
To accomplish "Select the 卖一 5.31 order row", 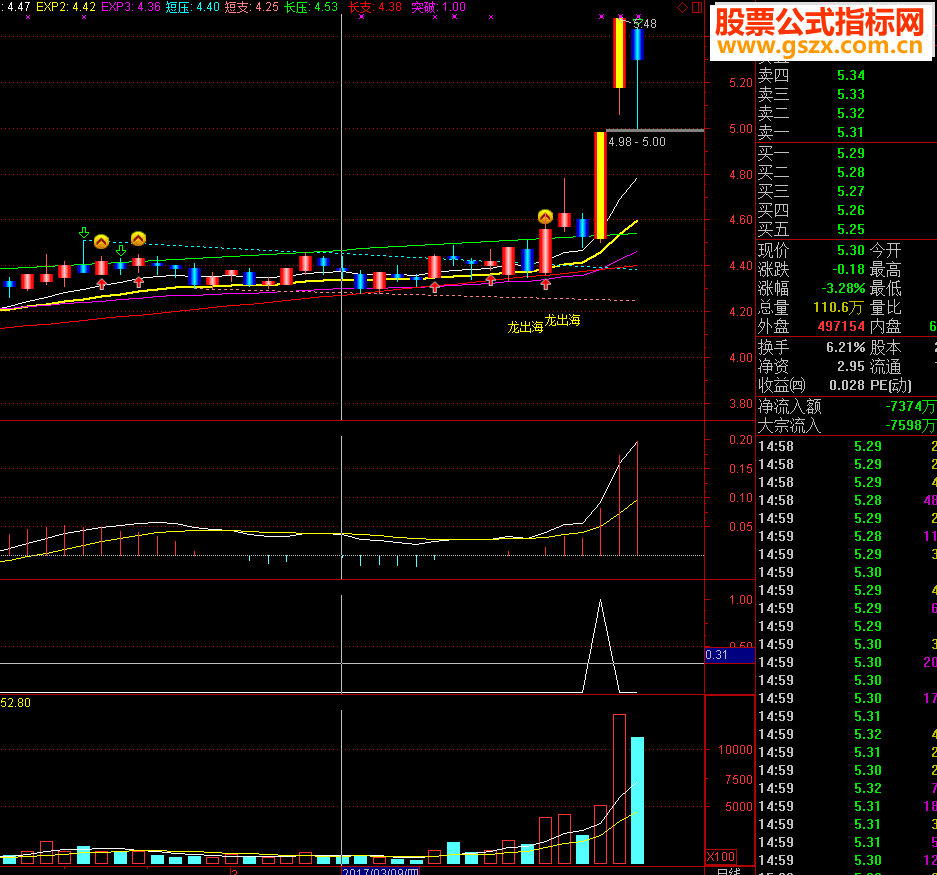I will (x=846, y=132).
